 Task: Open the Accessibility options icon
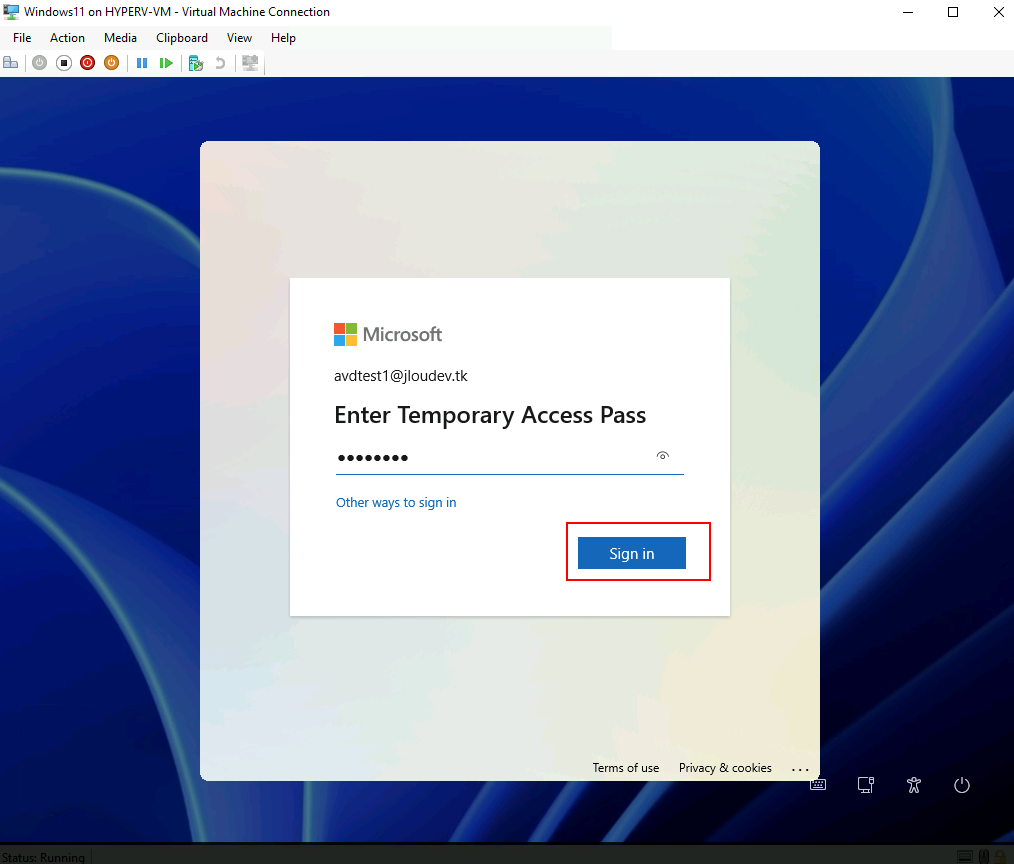(x=914, y=785)
